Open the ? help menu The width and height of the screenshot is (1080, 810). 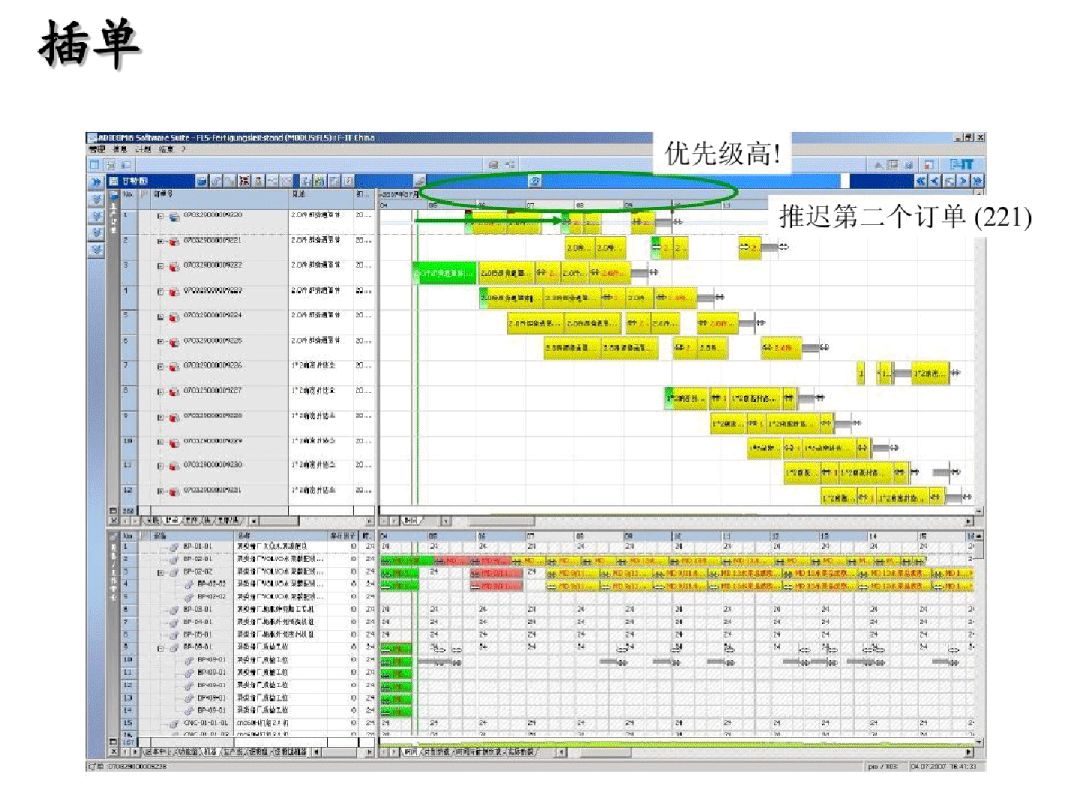[x=183, y=149]
